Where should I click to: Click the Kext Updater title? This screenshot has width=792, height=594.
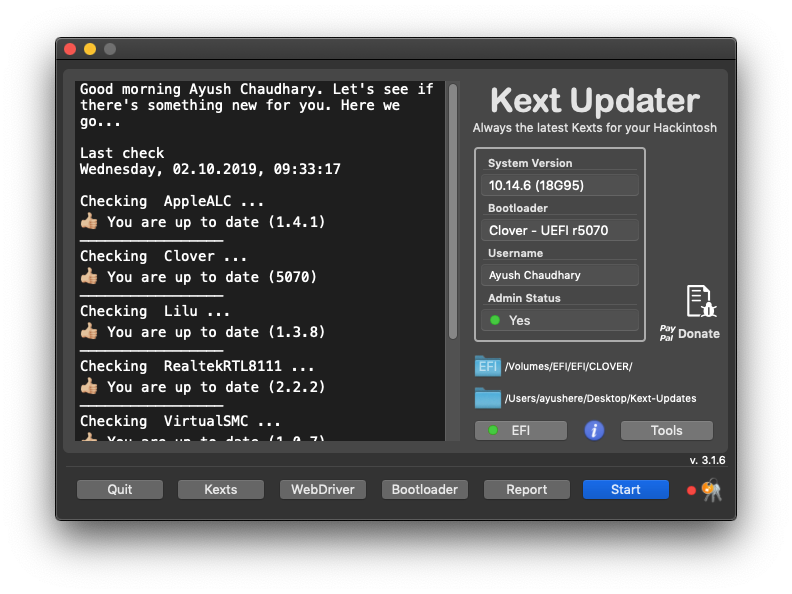pyautogui.click(x=595, y=100)
